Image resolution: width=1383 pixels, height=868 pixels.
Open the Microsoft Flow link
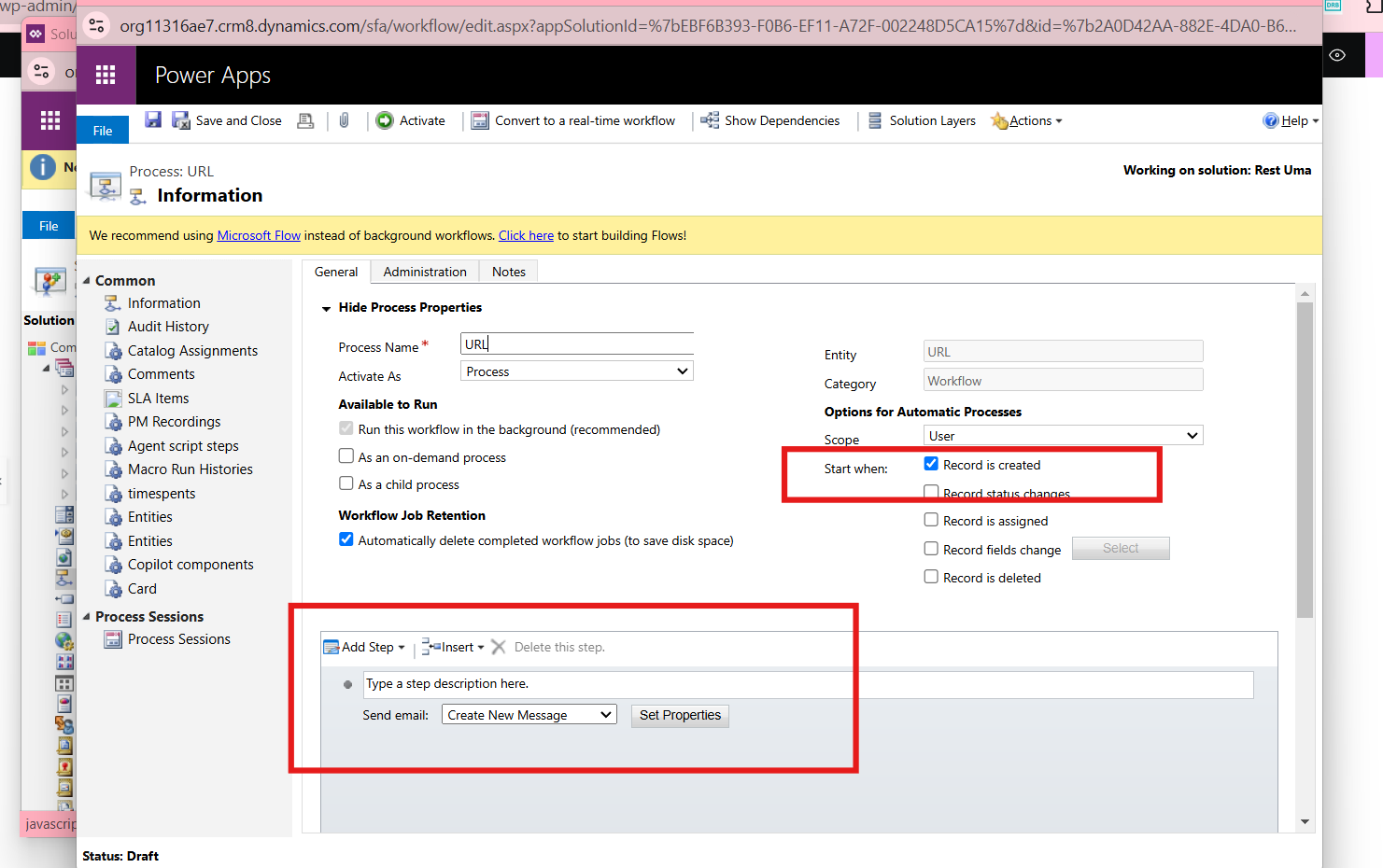pyautogui.click(x=259, y=235)
